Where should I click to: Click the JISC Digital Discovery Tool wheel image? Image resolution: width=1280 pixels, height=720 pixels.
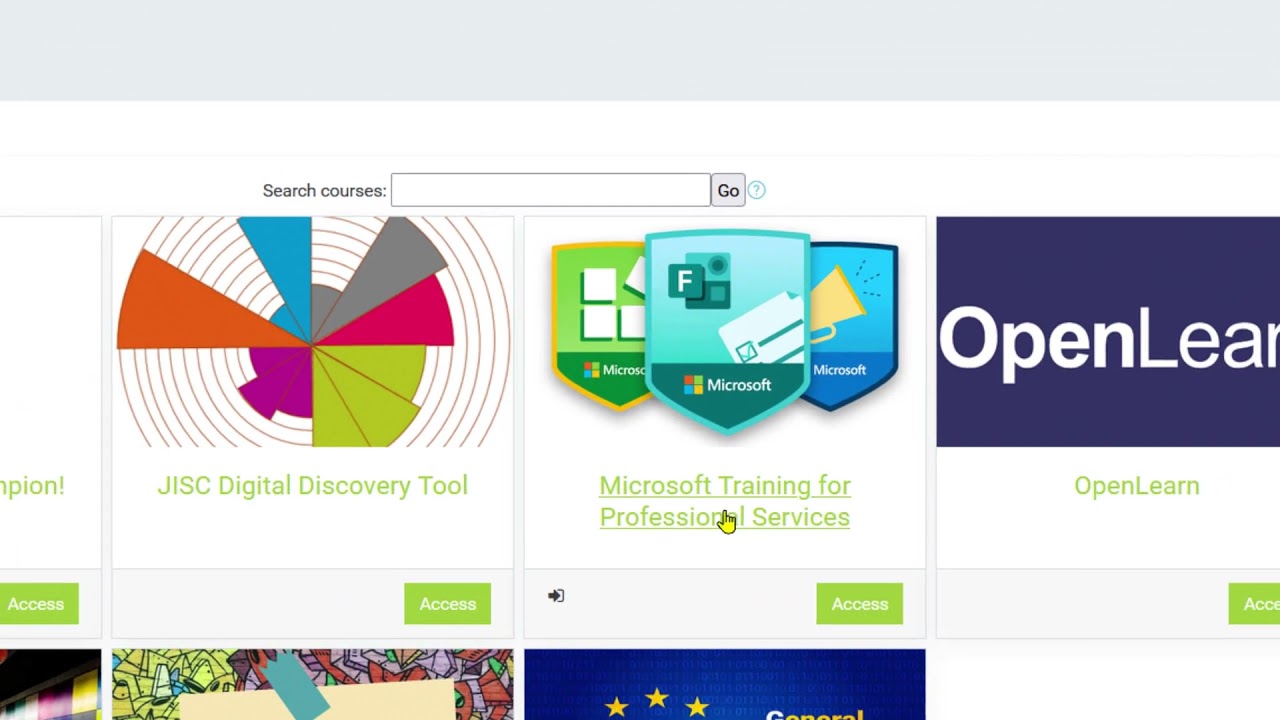pyautogui.click(x=312, y=332)
